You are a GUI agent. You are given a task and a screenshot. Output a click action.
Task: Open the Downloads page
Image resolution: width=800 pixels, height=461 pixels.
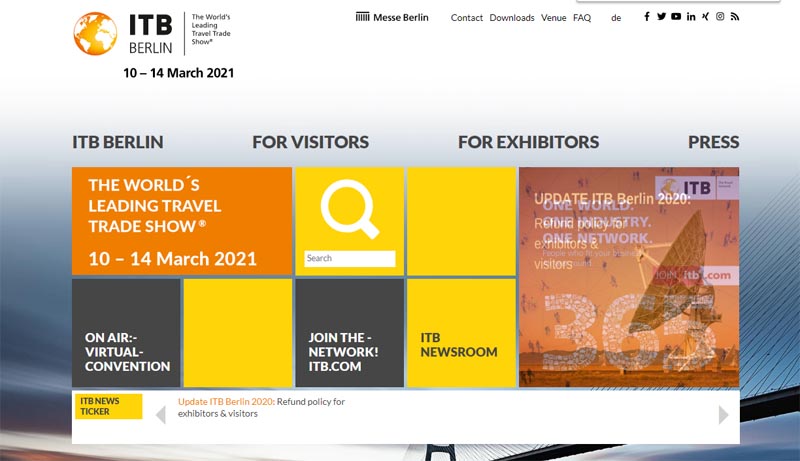coord(512,18)
